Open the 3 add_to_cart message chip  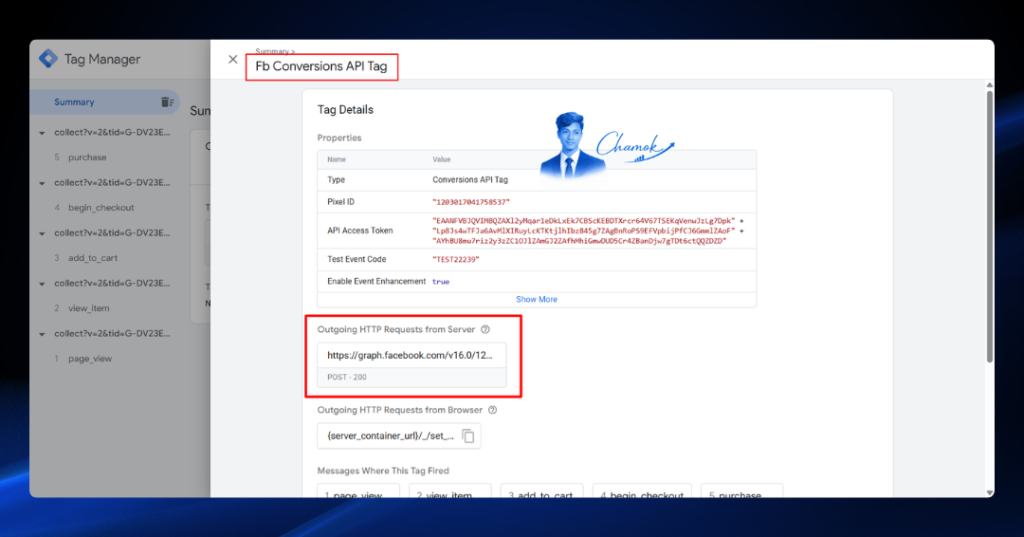(x=541, y=492)
